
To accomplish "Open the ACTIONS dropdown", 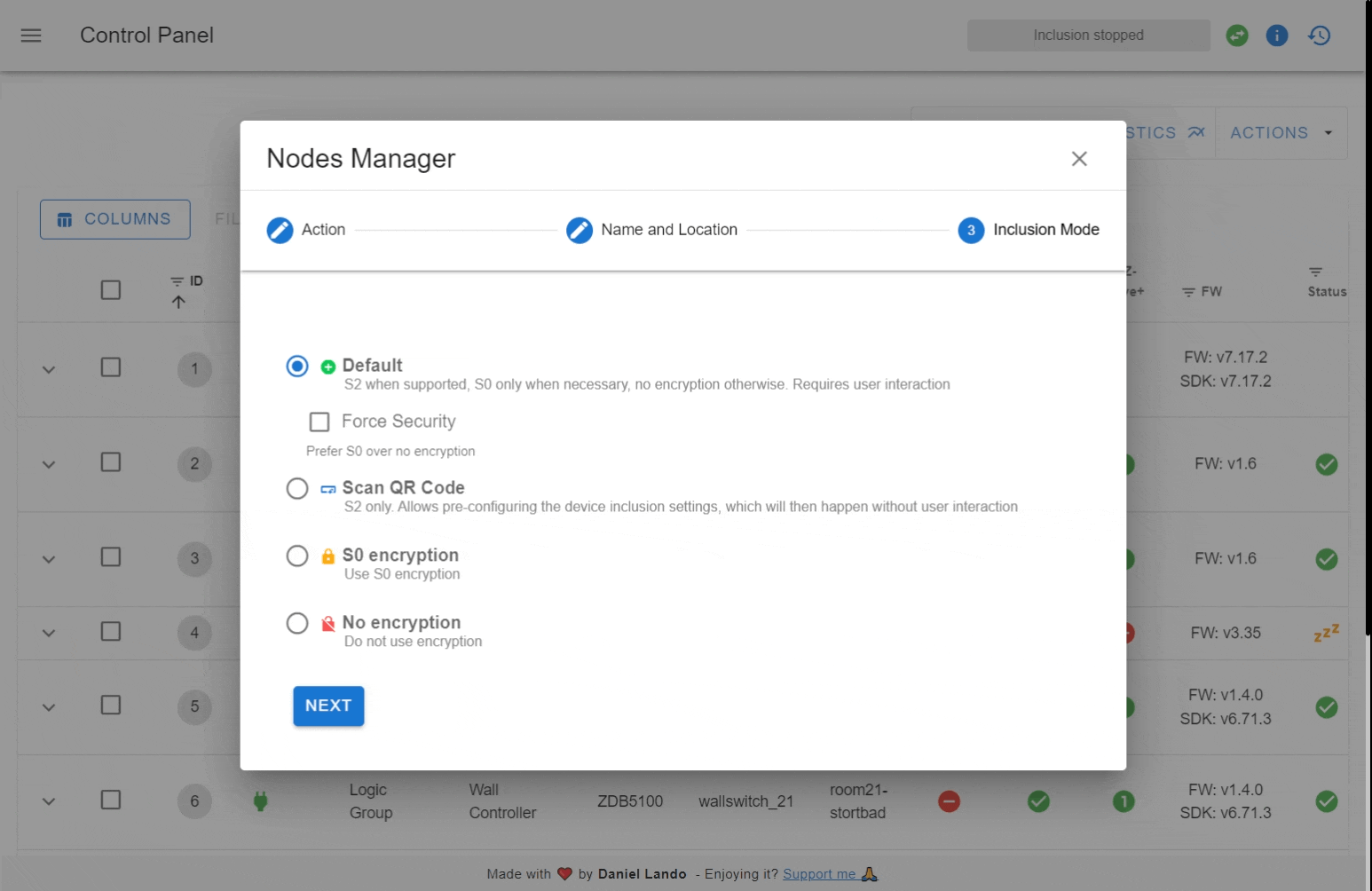I will pyautogui.click(x=1280, y=132).
